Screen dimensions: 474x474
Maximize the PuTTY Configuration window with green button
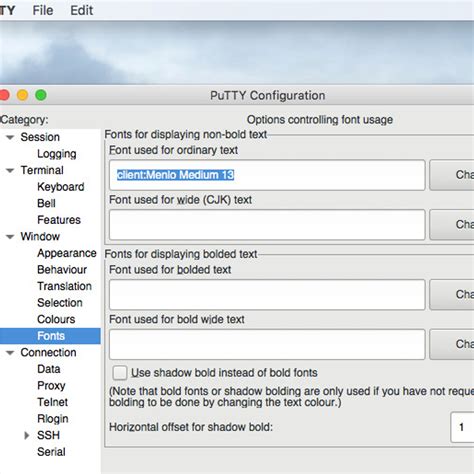41,95
